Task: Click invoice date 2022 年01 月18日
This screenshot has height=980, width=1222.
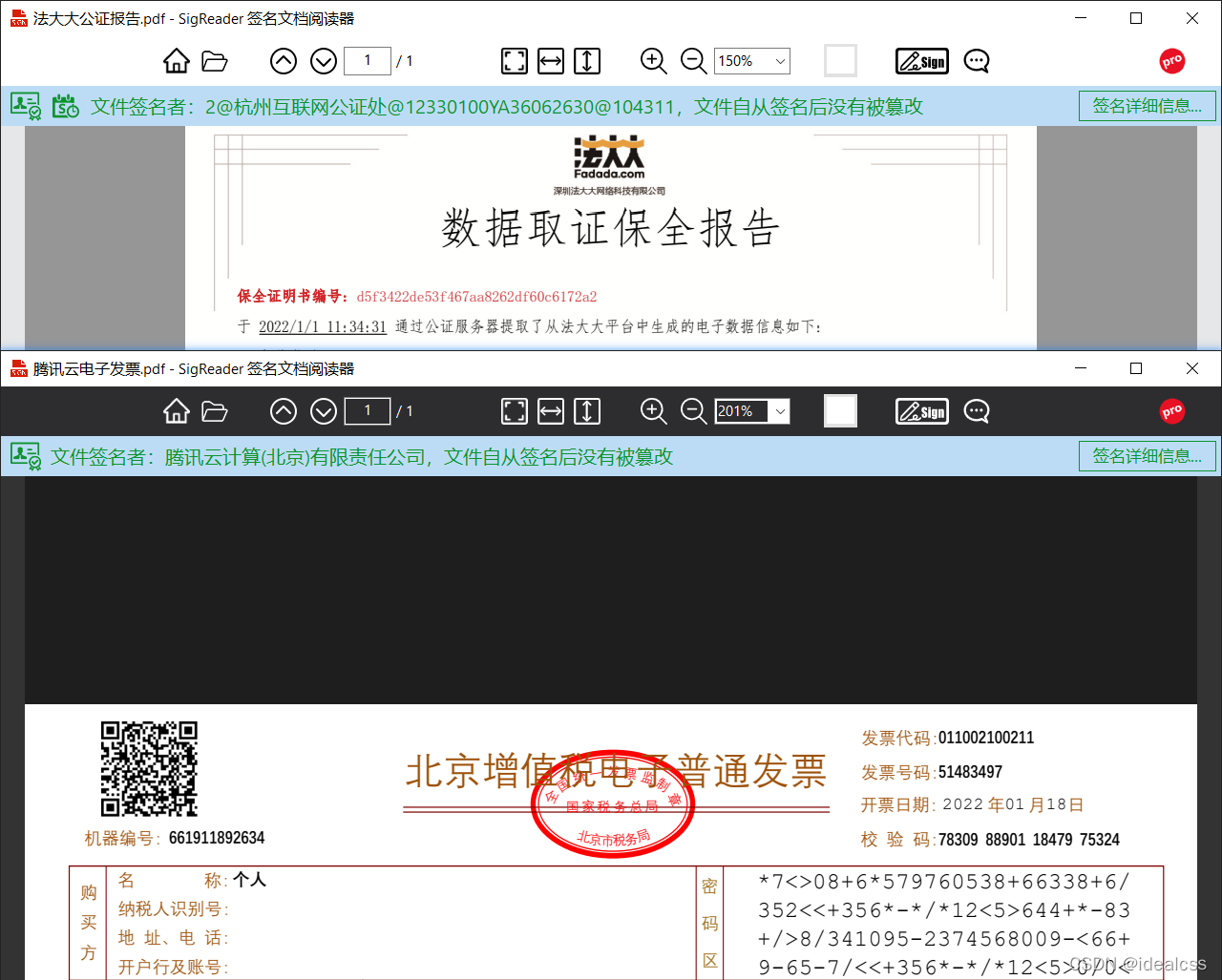Action: (x=1013, y=804)
